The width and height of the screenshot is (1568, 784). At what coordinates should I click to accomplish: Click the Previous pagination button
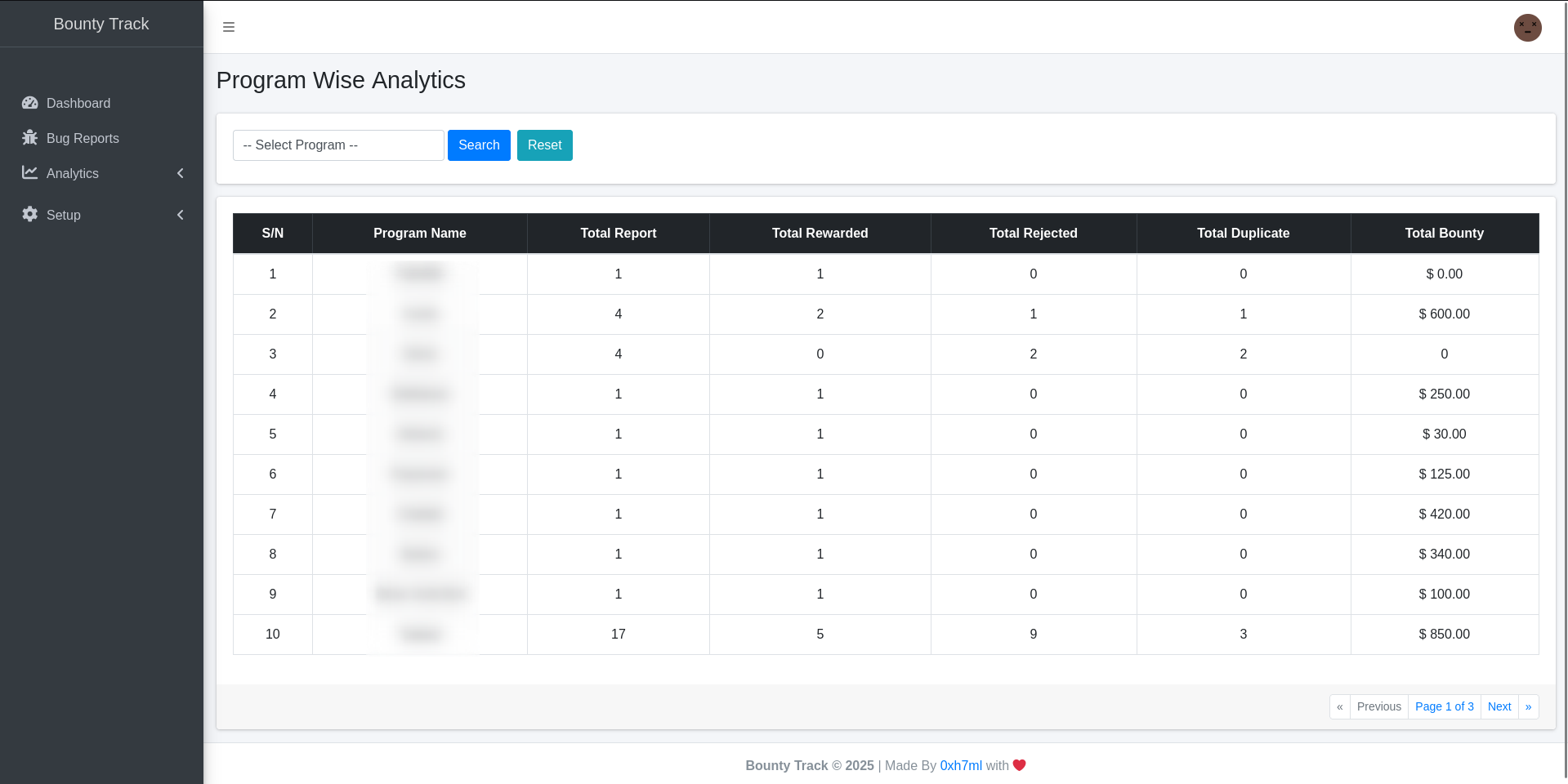pyautogui.click(x=1379, y=706)
